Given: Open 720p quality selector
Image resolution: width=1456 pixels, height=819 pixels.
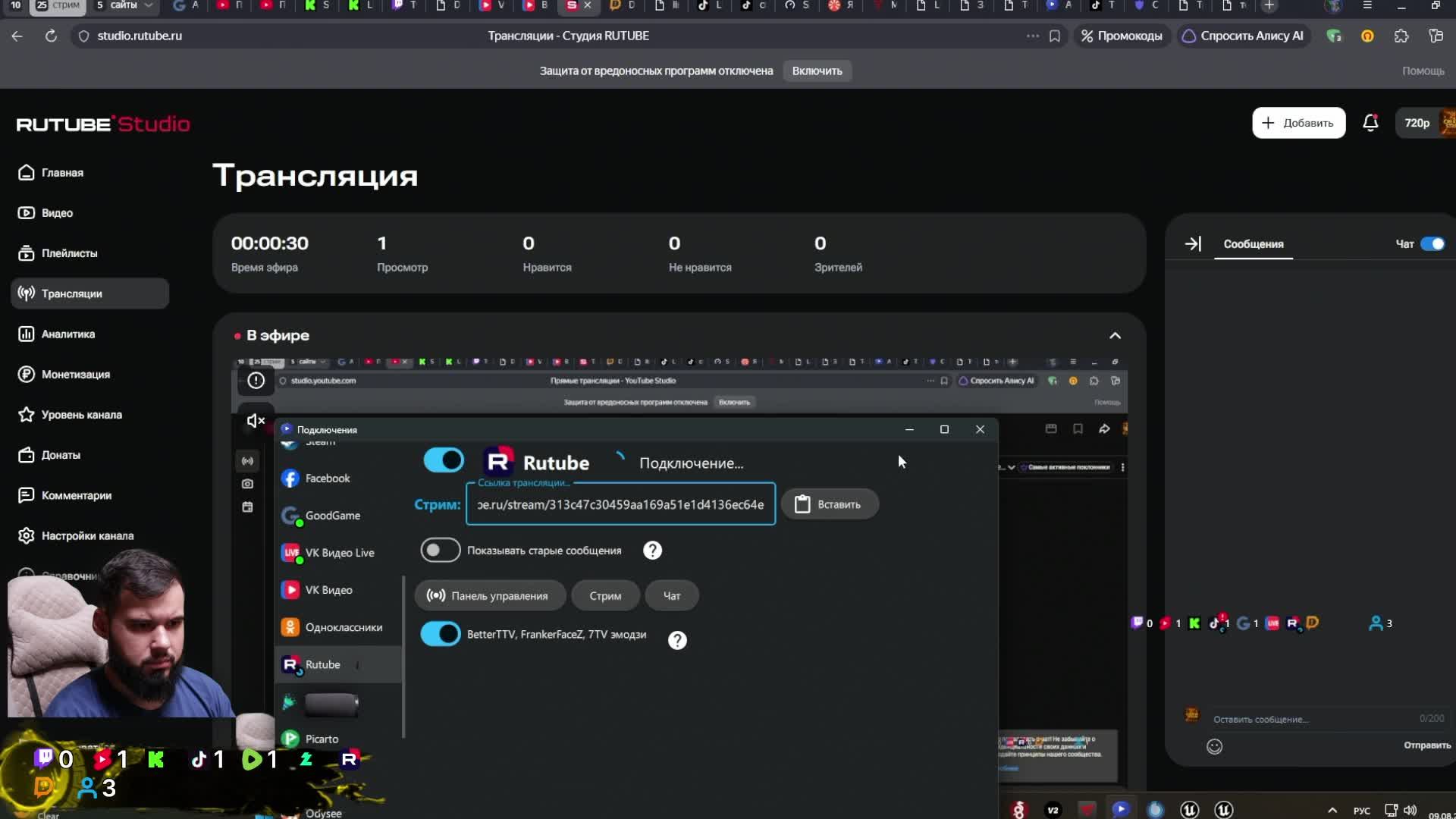Looking at the screenshot, I should pyautogui.click(x=1416, y=123).
